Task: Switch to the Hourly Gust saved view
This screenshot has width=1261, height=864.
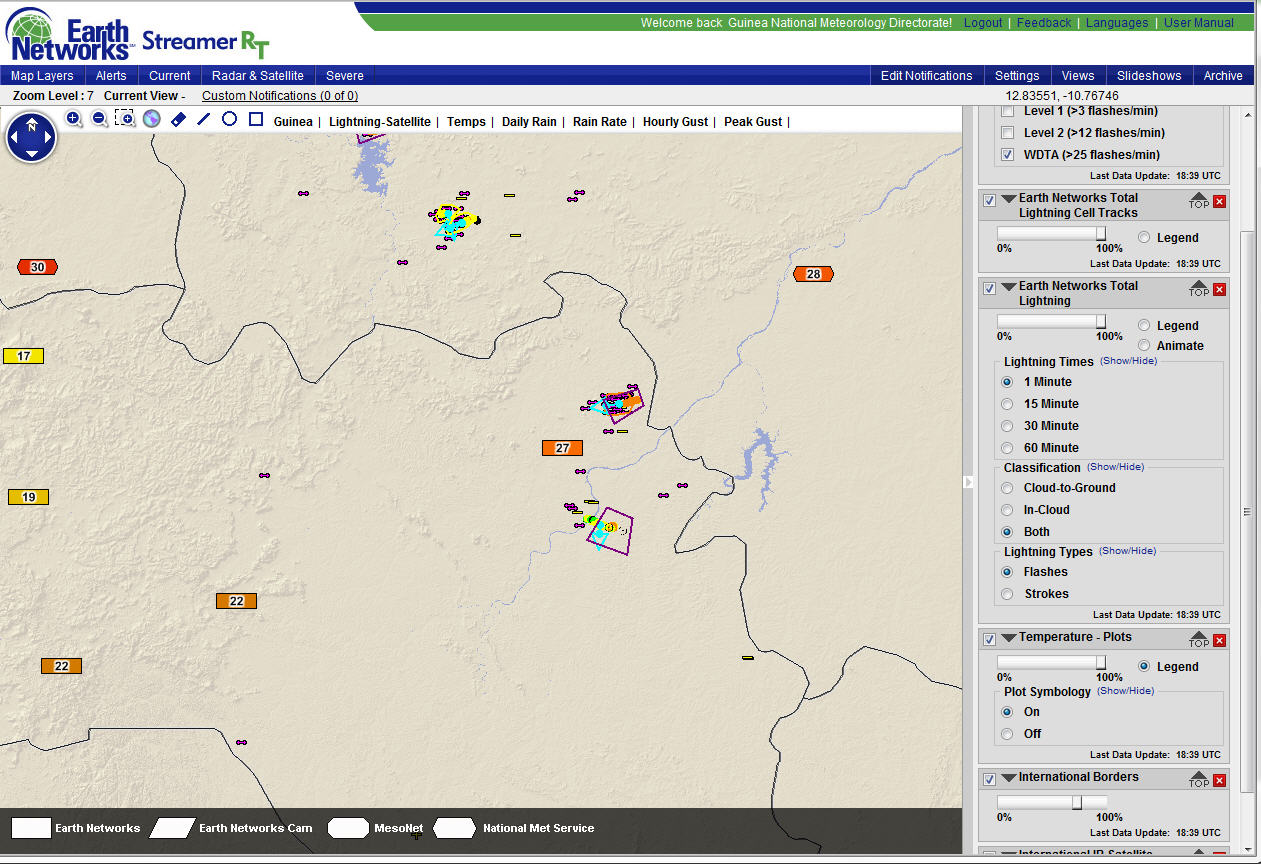Action: 675,122
